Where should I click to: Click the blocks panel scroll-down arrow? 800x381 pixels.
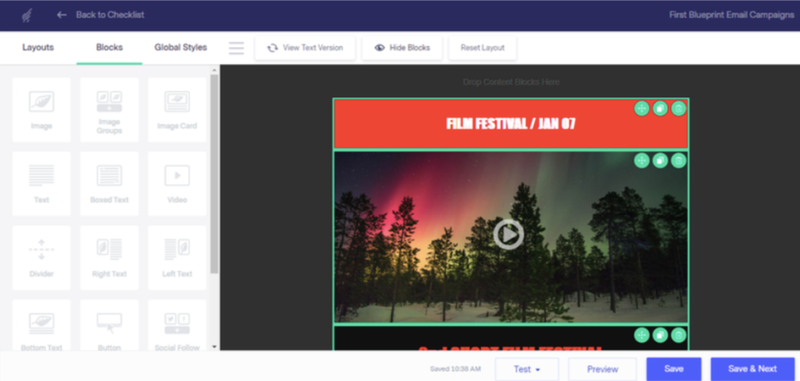pyautogui.click(x=214, y=347)
